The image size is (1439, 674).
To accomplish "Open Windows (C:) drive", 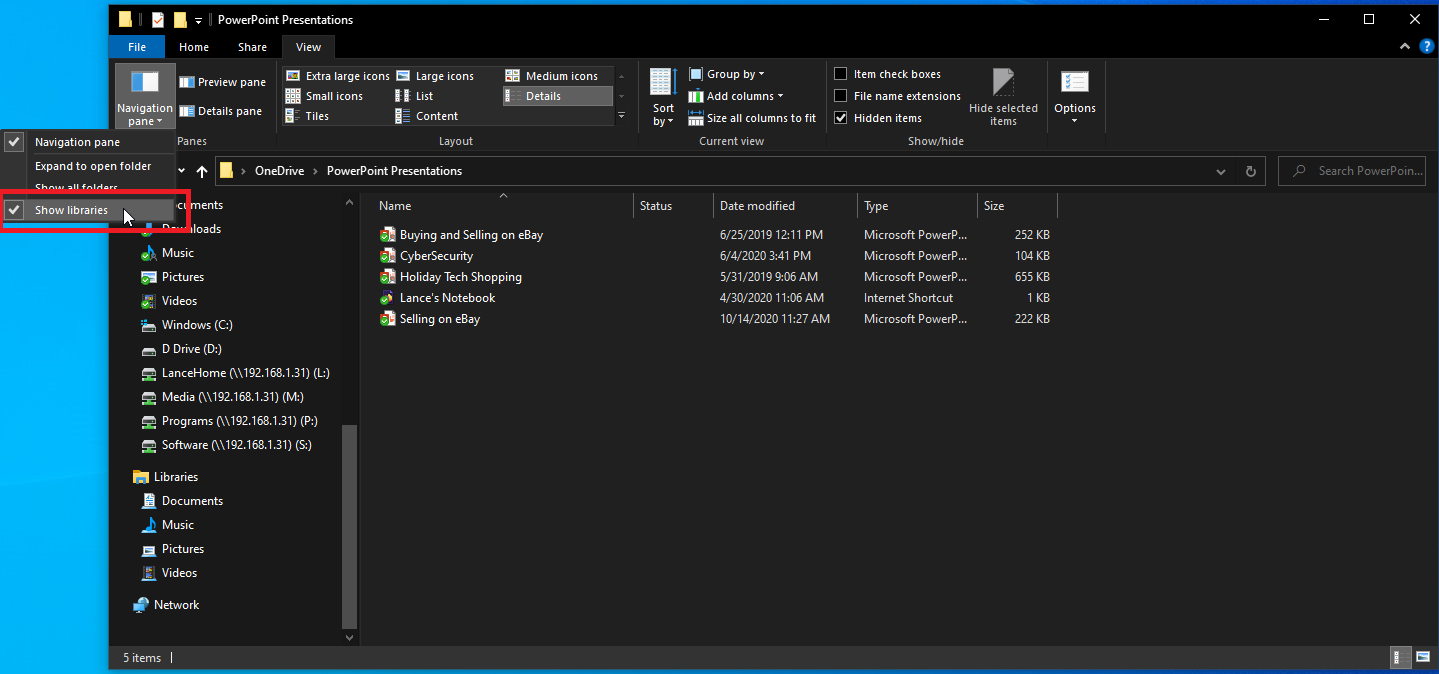I will point(196,325).
